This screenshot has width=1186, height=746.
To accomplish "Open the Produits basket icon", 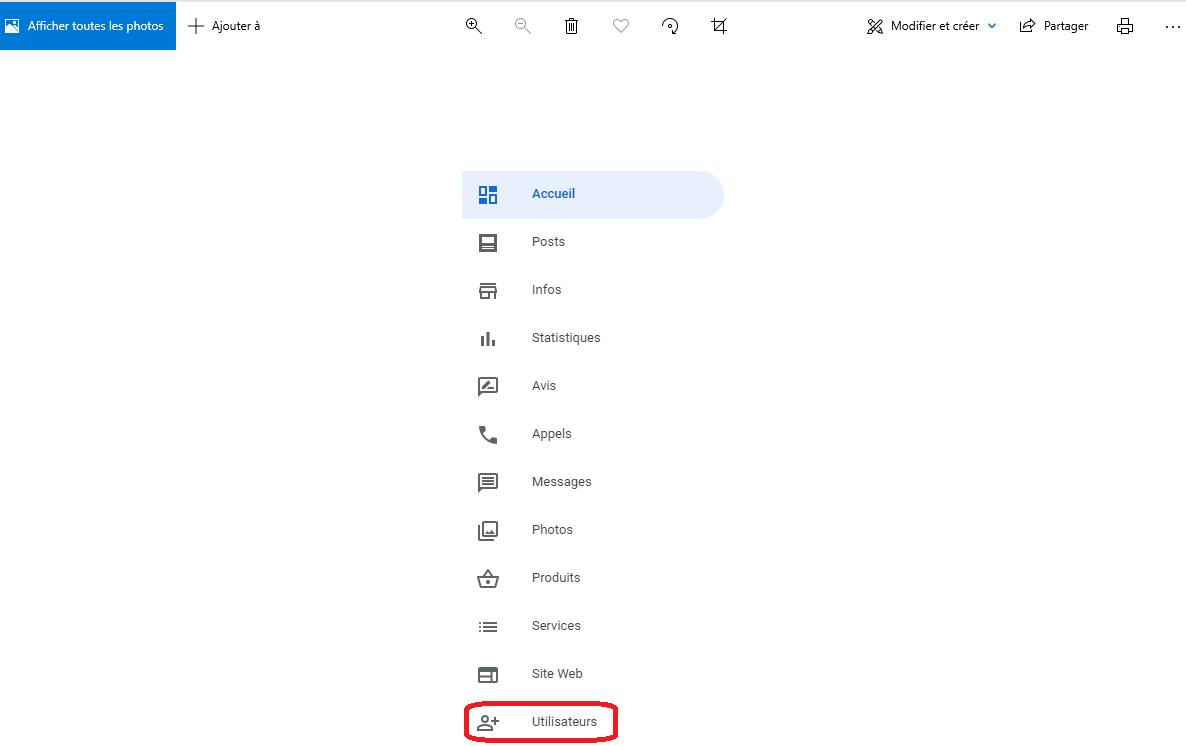I will pyautogui.click(x=488, y=579).
